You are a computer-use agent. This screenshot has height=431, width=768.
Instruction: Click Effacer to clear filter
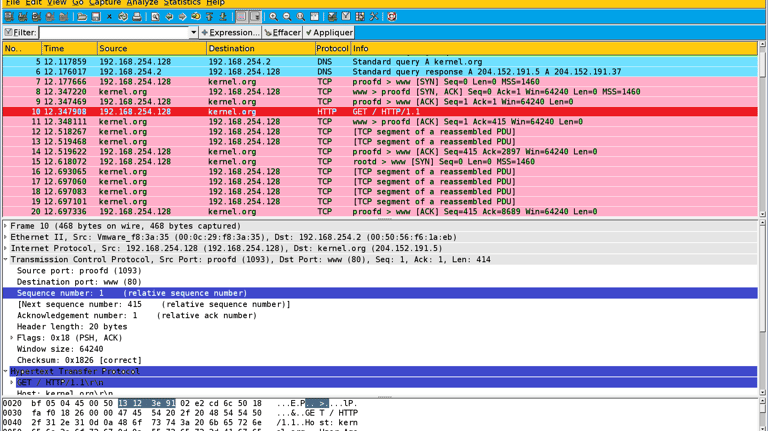[283, 32]
